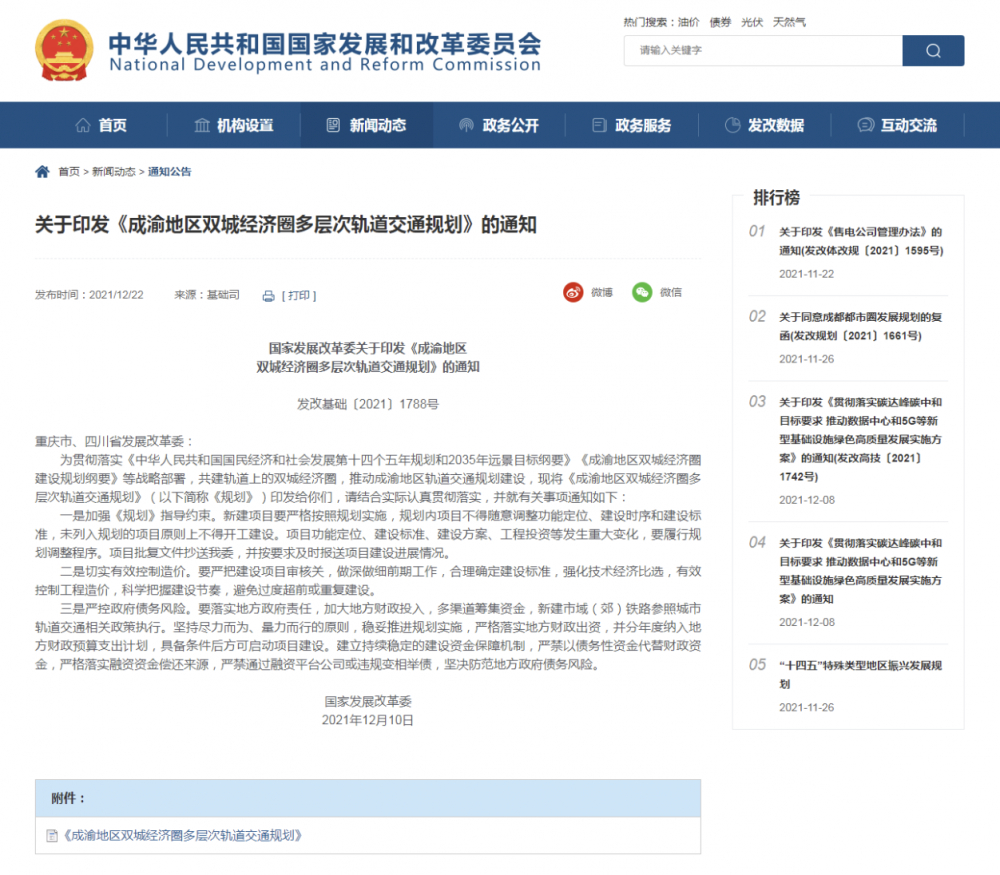The height and width of the screenshot is (875, 1000).
Task: Click the attachment file icon
Action: pyautogui.click(x=52, y=835)
